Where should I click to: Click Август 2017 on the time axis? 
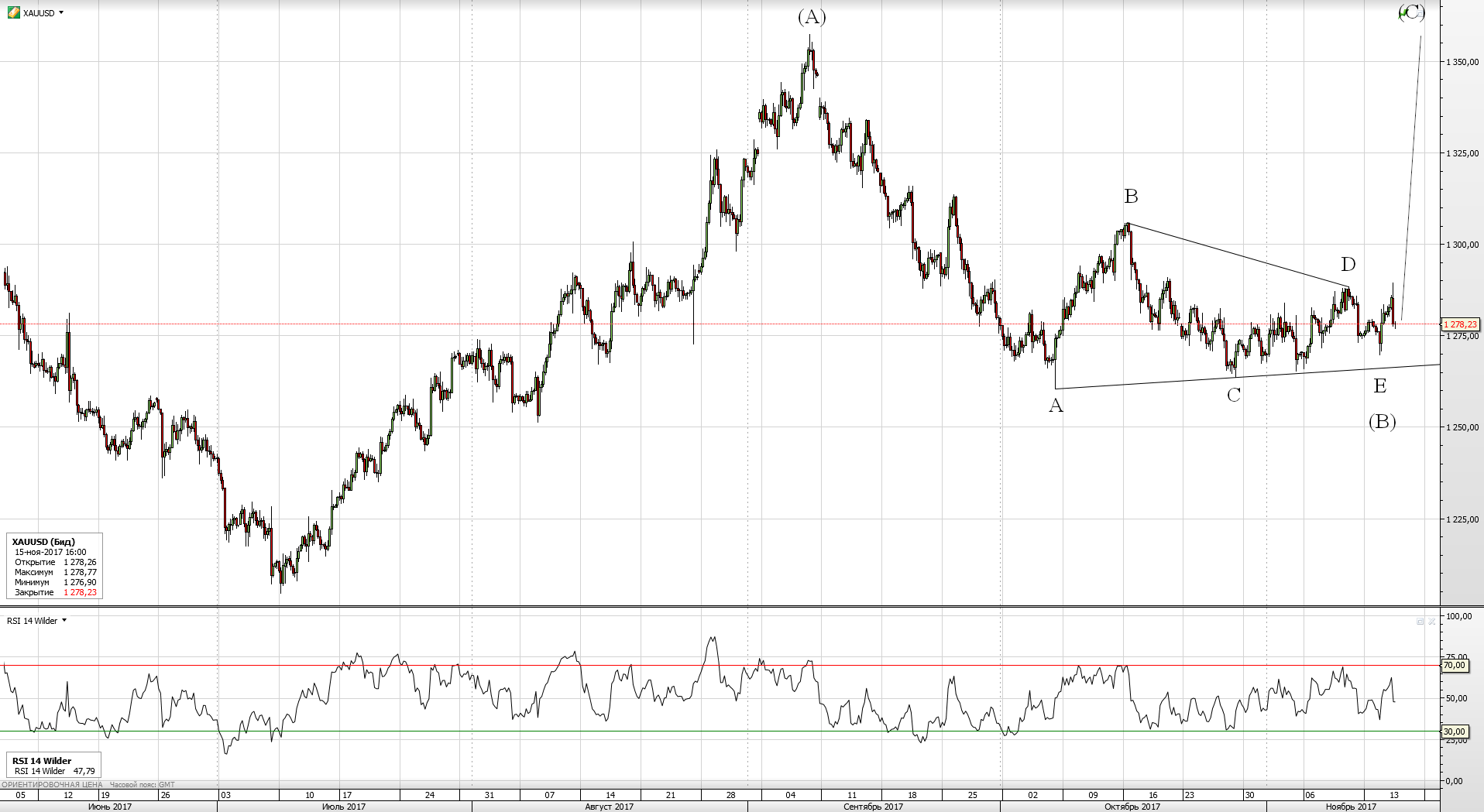click(609, 807)
